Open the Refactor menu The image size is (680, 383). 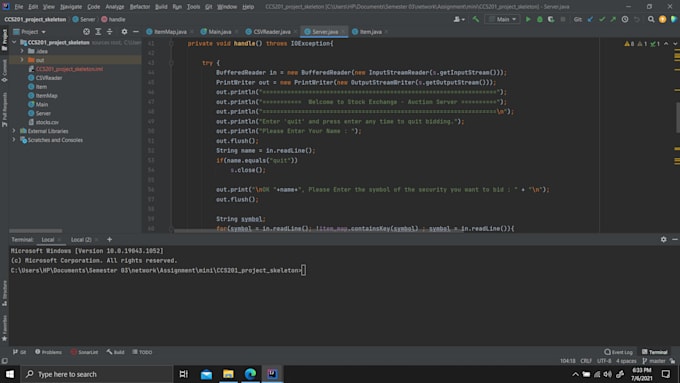(x=140, y=7)
